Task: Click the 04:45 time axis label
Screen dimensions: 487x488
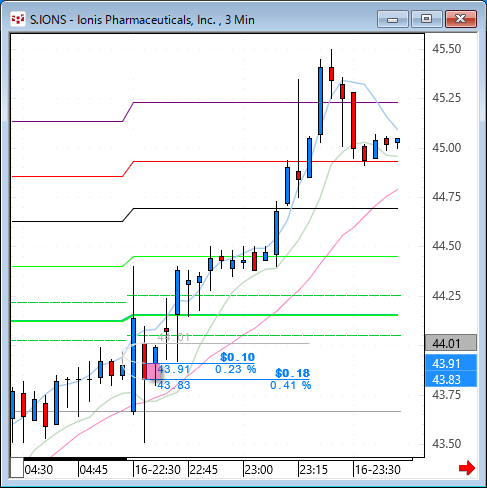Action: tap(94, 470)
